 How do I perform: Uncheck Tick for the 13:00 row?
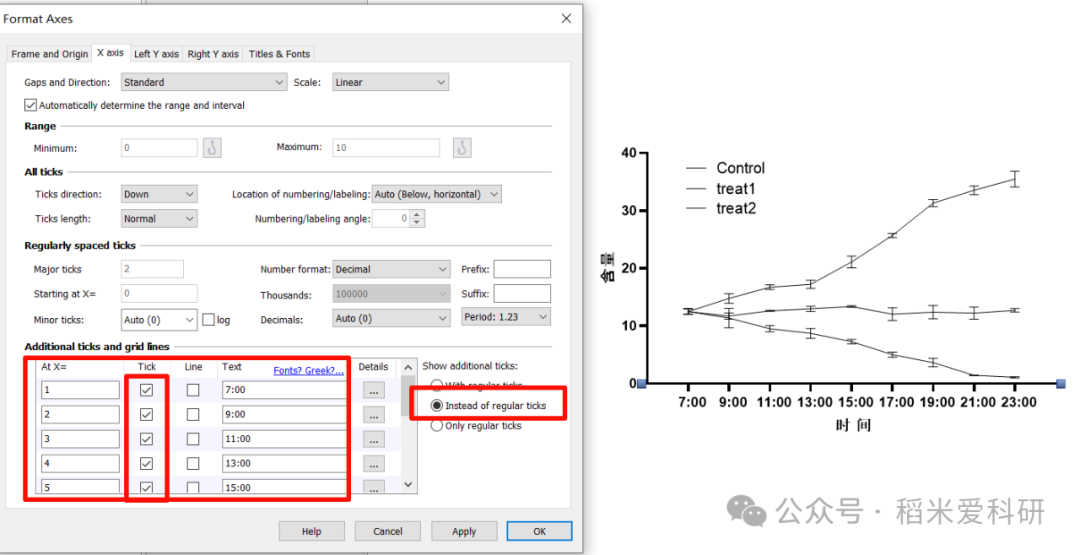coord(146,463)
